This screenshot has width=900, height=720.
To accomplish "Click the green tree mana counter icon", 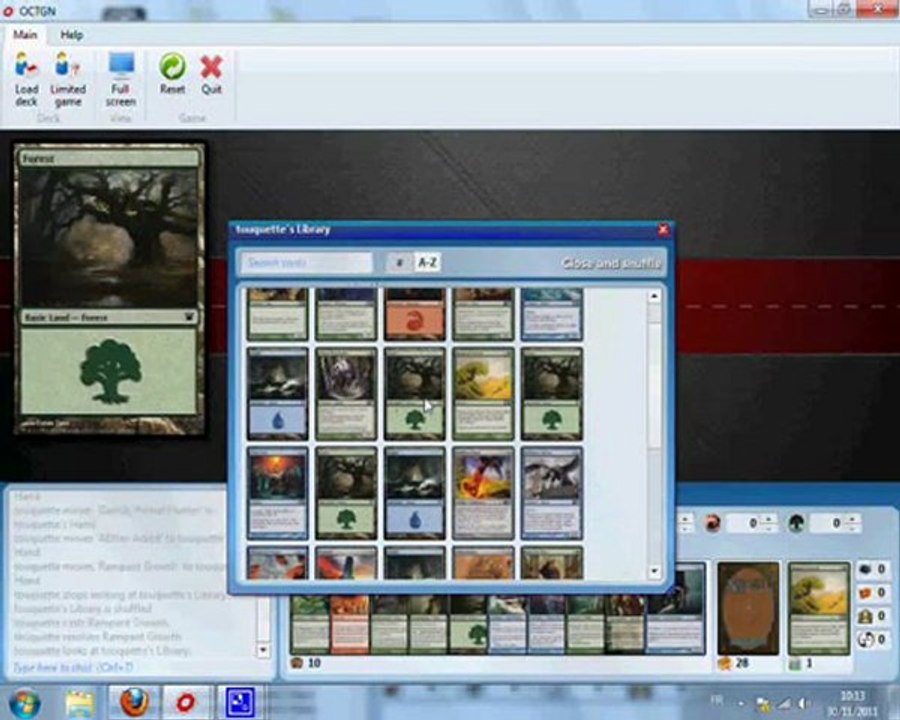I will (796, 523).
